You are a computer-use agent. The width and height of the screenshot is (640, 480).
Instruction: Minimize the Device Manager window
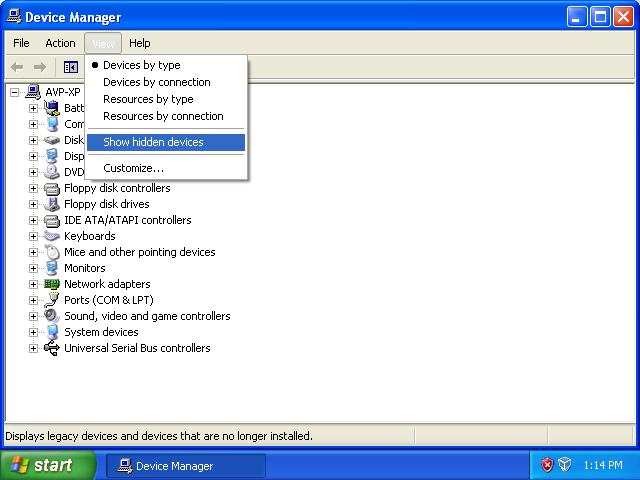coord(576,17)
